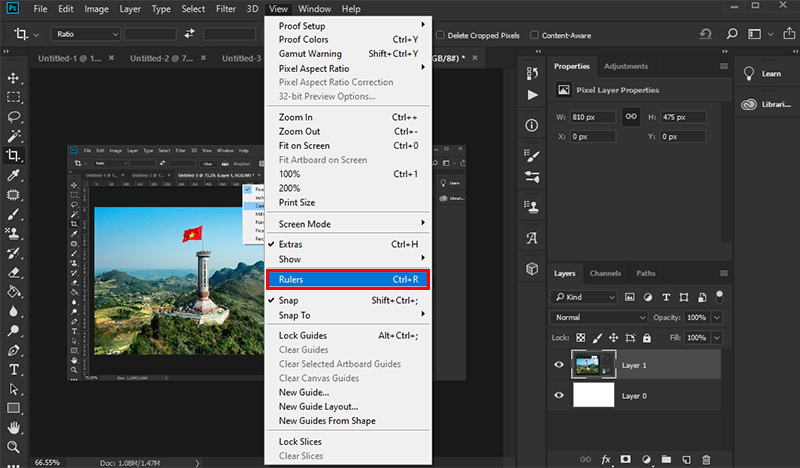Select the Paint Bucket tool
Screen dimensions: 800x468
[13, 292]
